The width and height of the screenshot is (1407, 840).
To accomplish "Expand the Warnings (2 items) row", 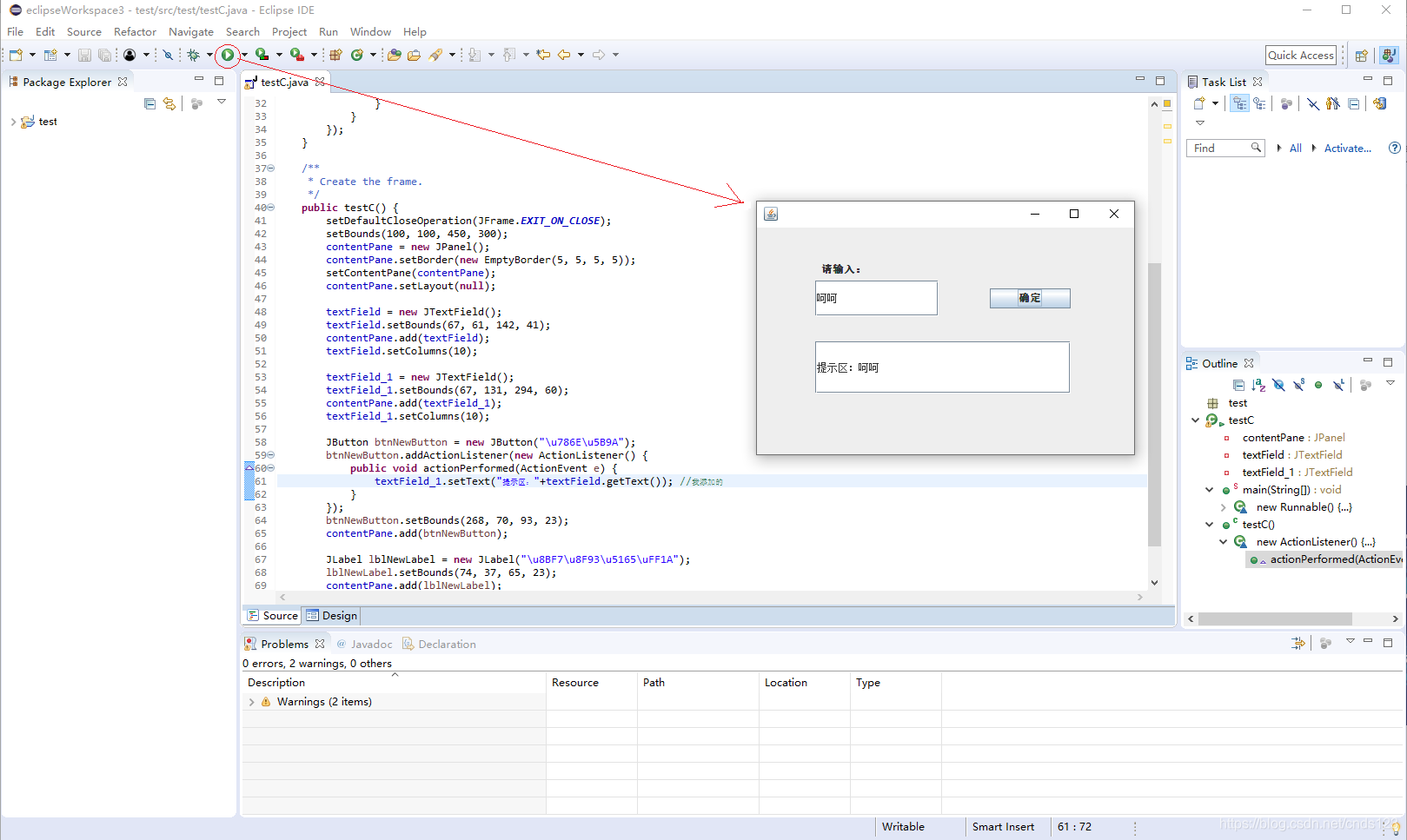I will [253, 701].
